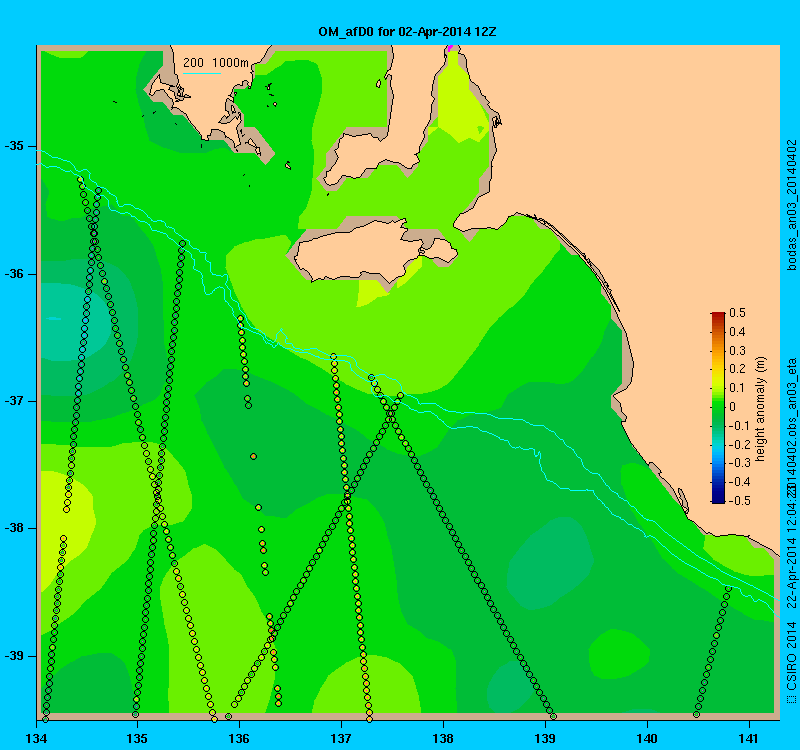This screenshot has height=750, width=800.
Task: Select the -37 latitude tick label
Action: (x=14, y=401)
